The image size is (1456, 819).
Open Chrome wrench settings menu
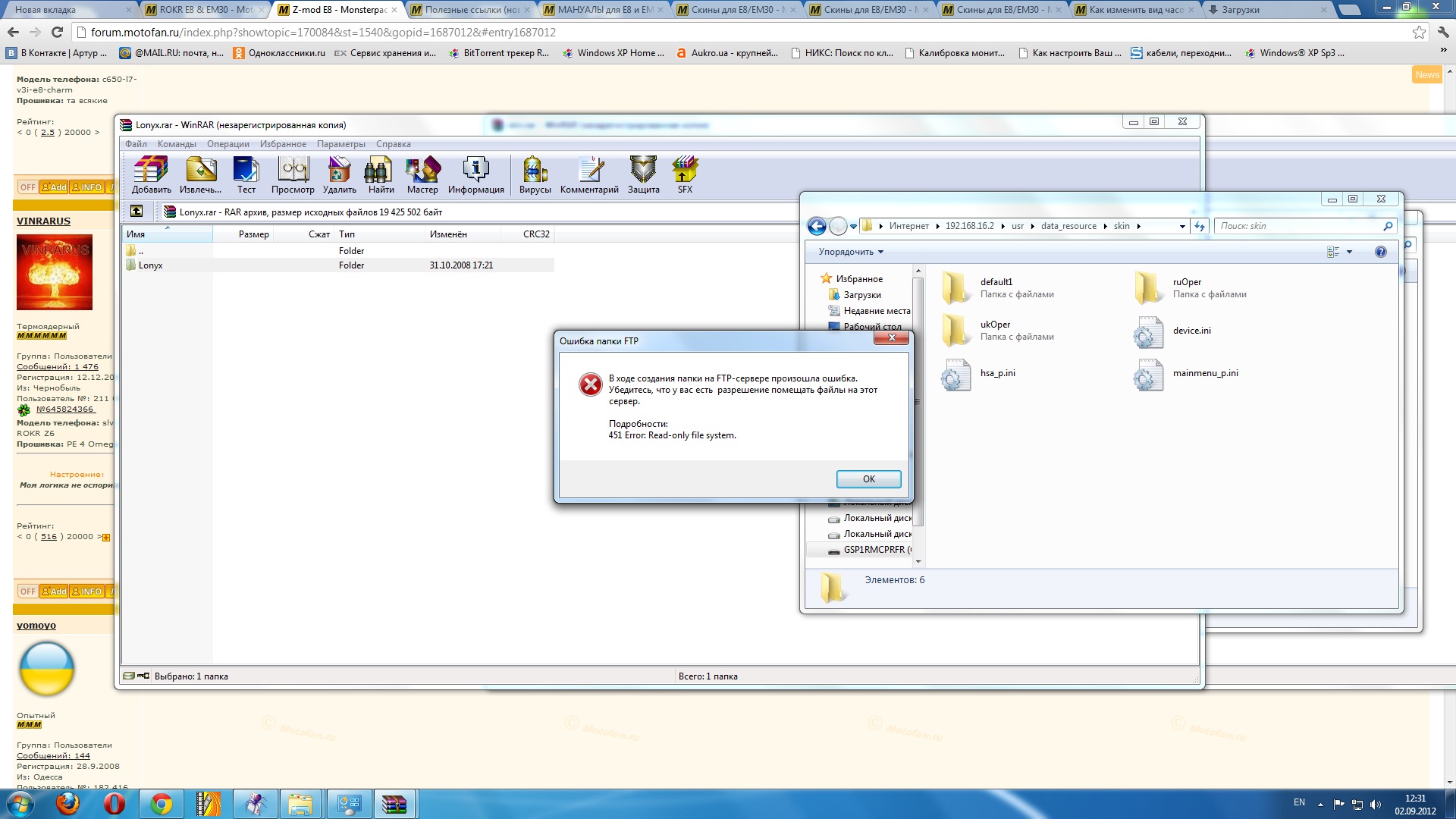[x=1443, y=32]
